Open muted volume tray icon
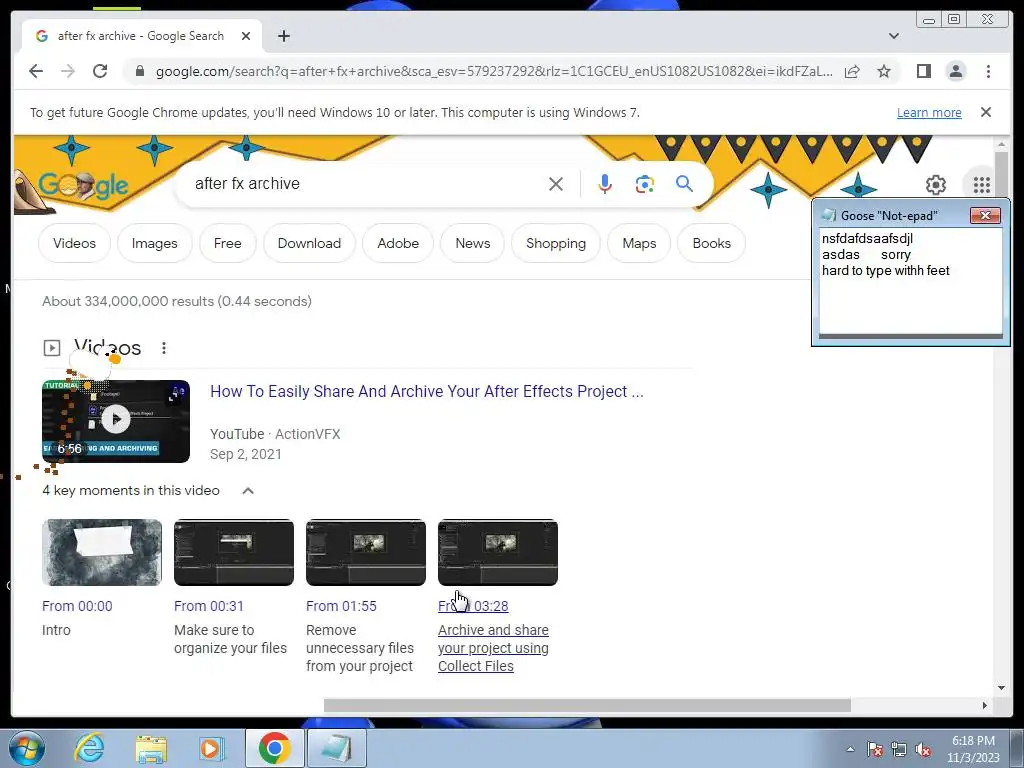This screenshot has height=768, width=1024. pos(923,749)
